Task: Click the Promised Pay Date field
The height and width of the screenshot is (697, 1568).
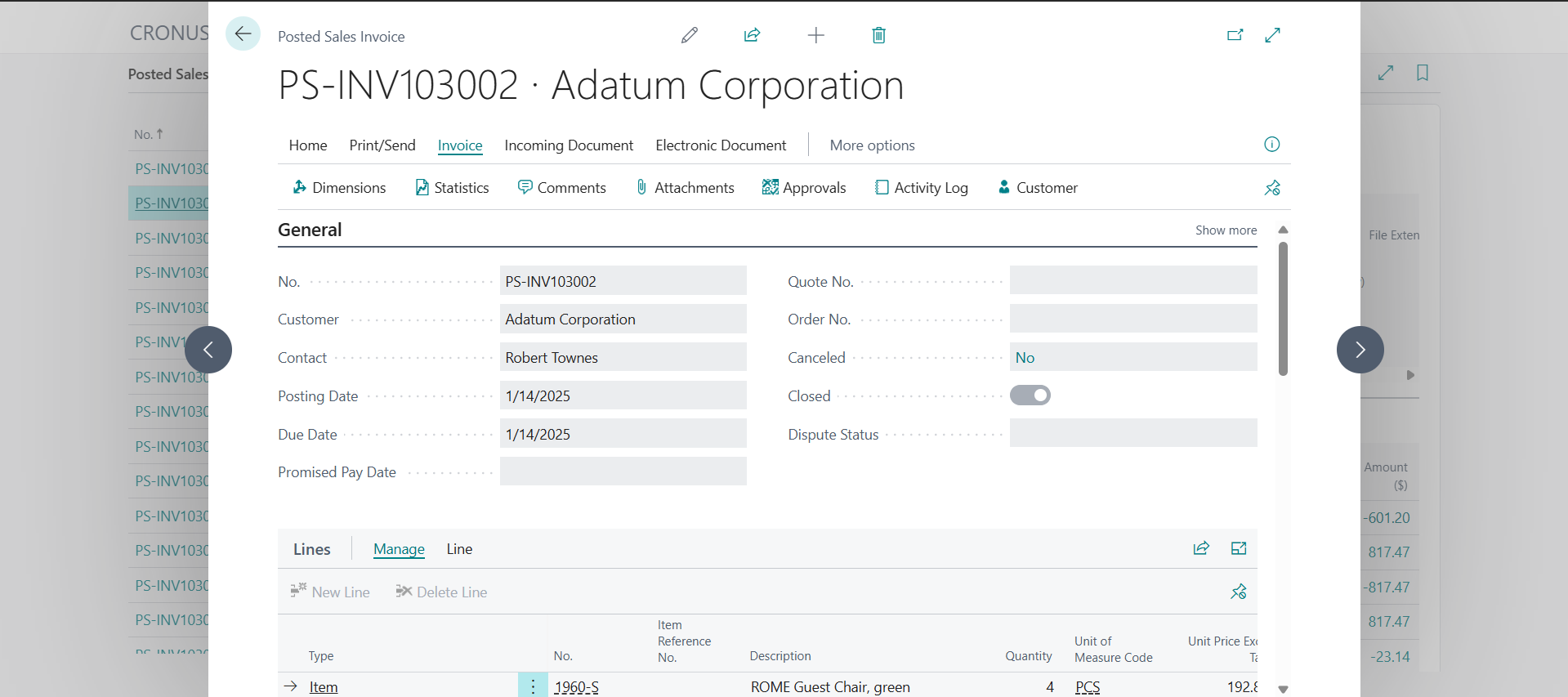Action: [x=623, y=472]
